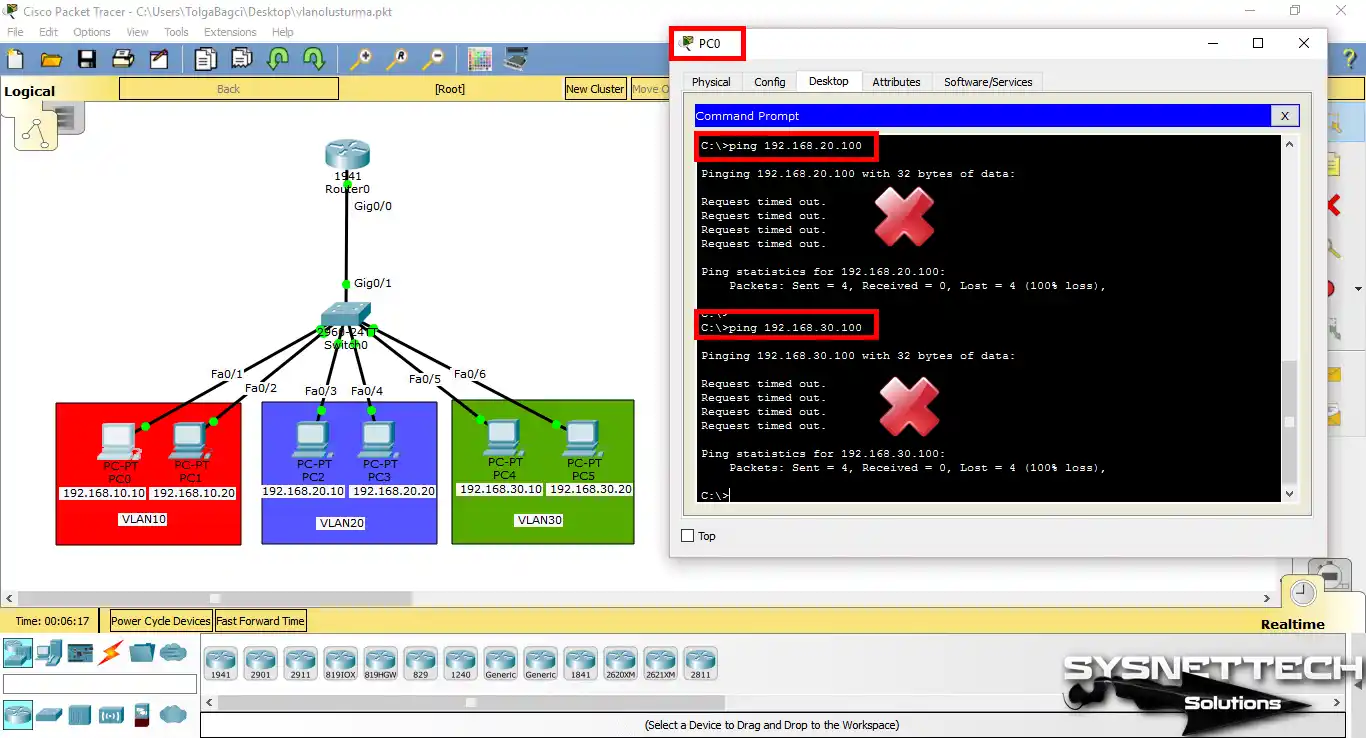Close Command Prompt with the X button
The height and width of the screenshot is (738, 1366).
[1285, 116]
